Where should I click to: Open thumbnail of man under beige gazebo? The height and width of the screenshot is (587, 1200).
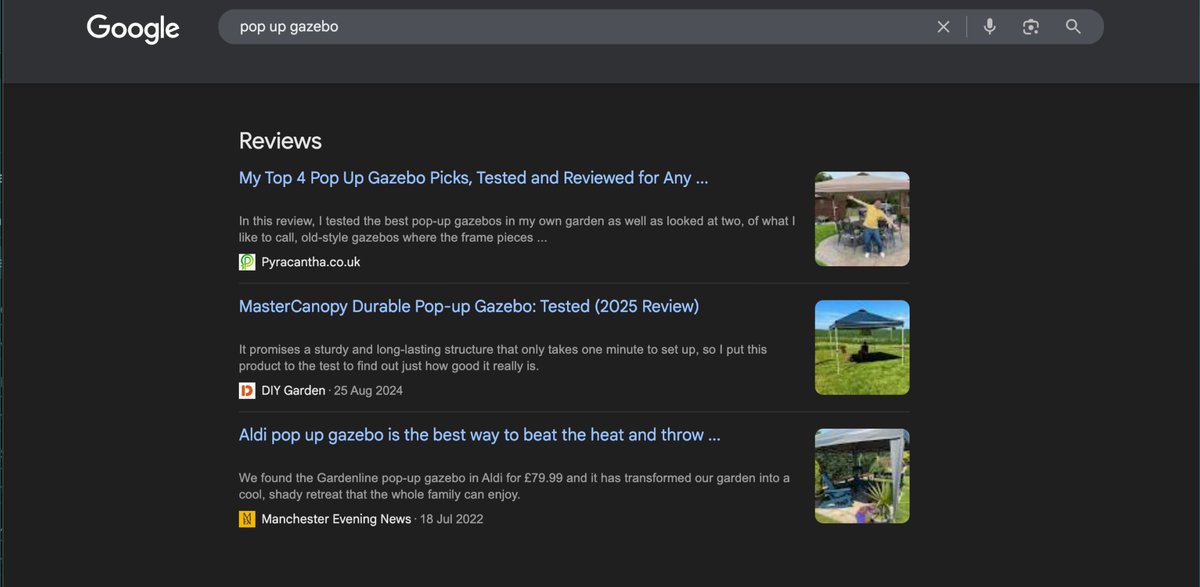click(862, 219)
